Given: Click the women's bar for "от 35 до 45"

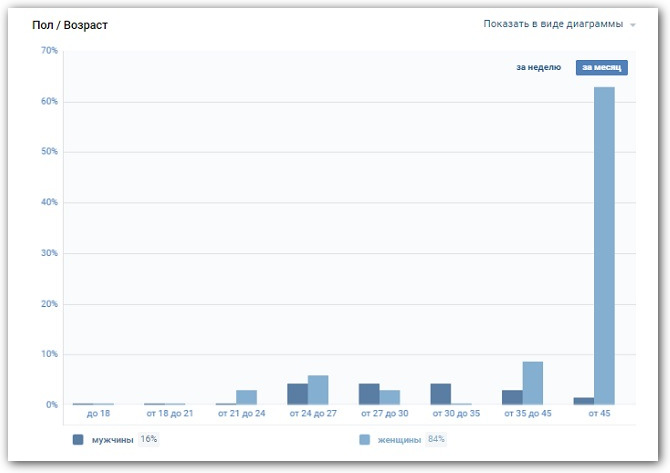Looking at the screenshot, I should pos(532,383).
